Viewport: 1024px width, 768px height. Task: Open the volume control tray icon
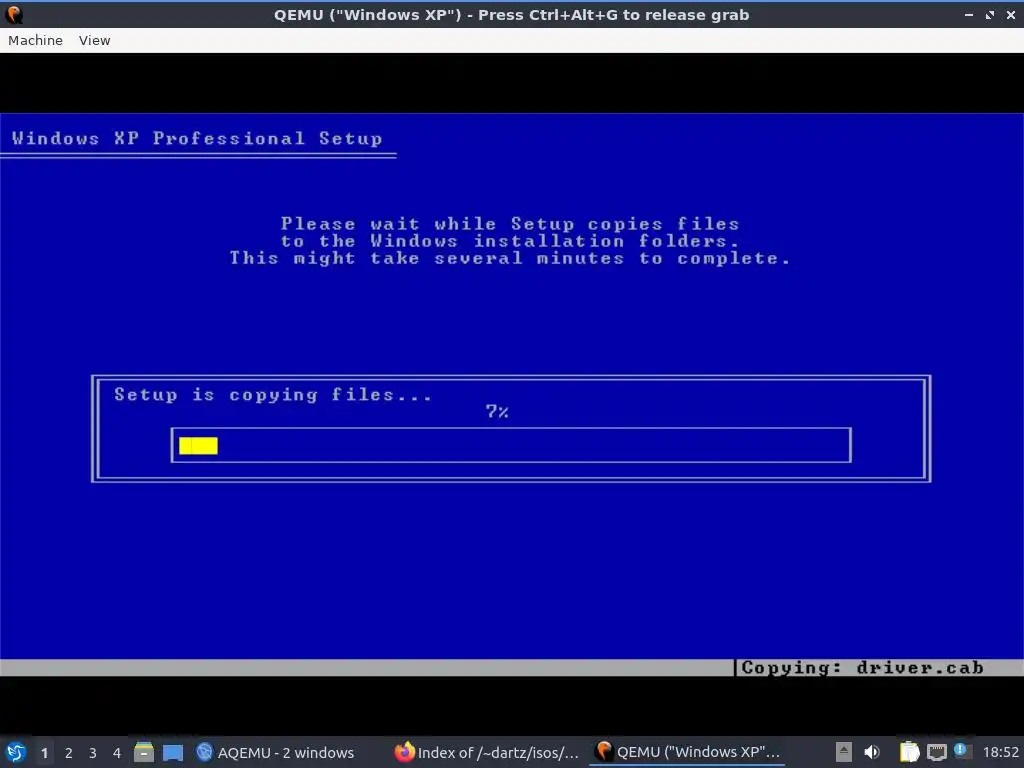tap(872, 752)
